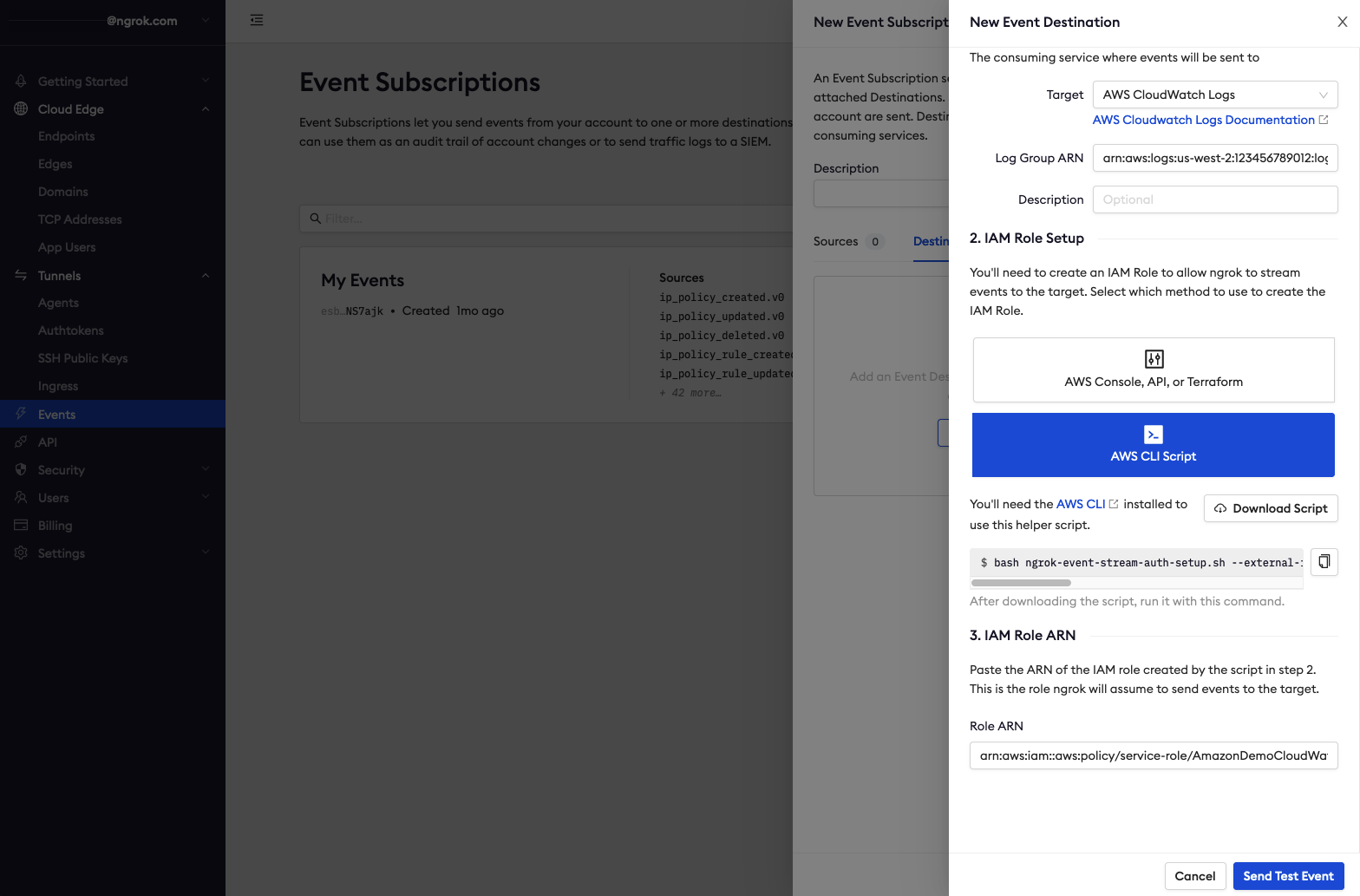
Task: Select AWS Console, API, or Terraform method
Action: [x=1154, y=370]
